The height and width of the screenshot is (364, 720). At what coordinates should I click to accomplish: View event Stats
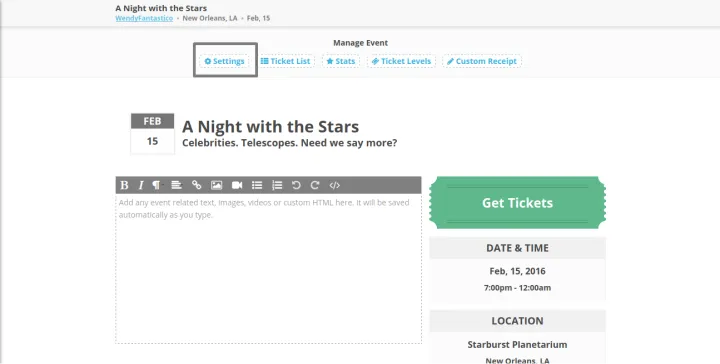341,61
